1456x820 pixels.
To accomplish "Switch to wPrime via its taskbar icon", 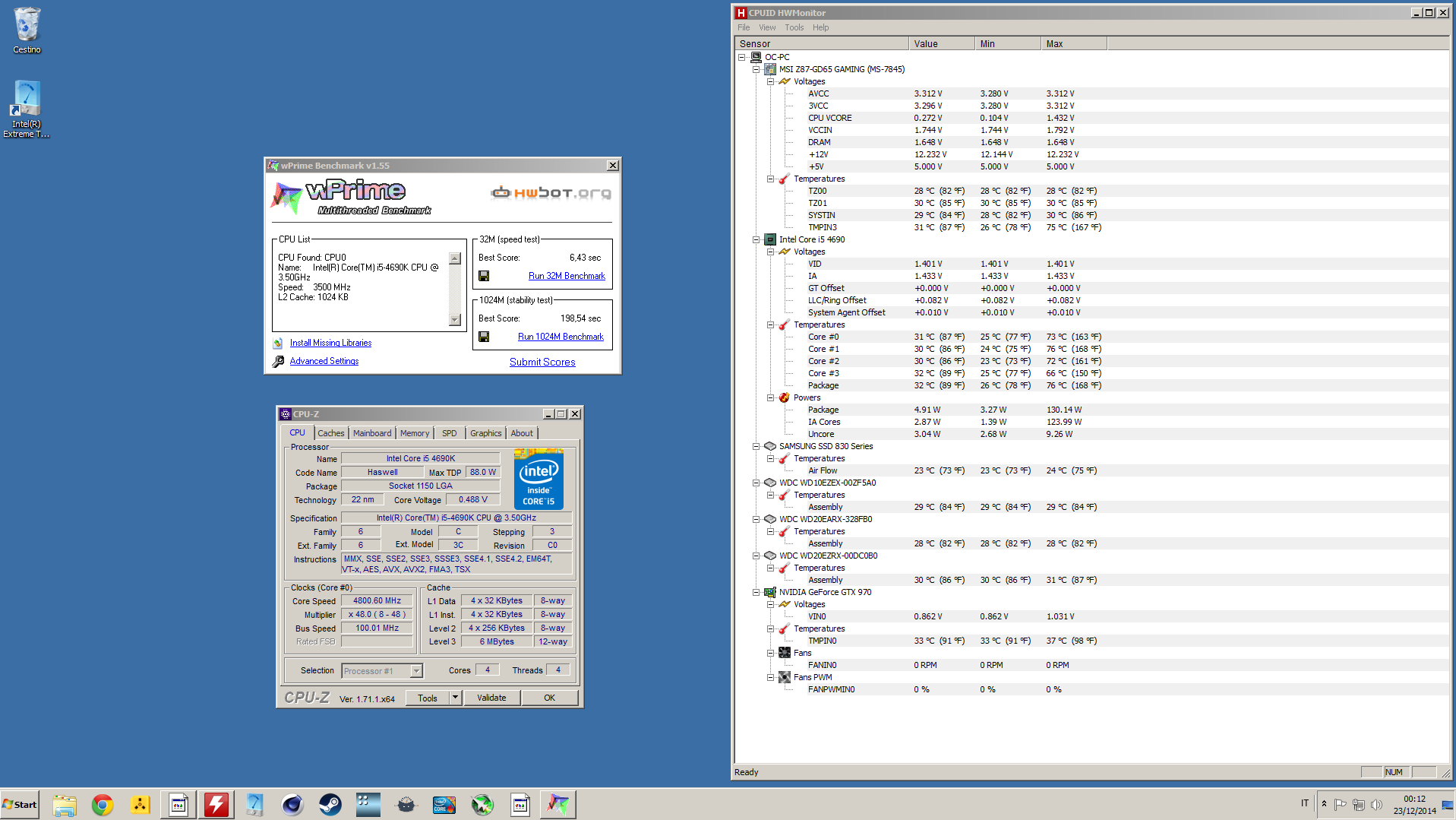I will click(558, 805).
